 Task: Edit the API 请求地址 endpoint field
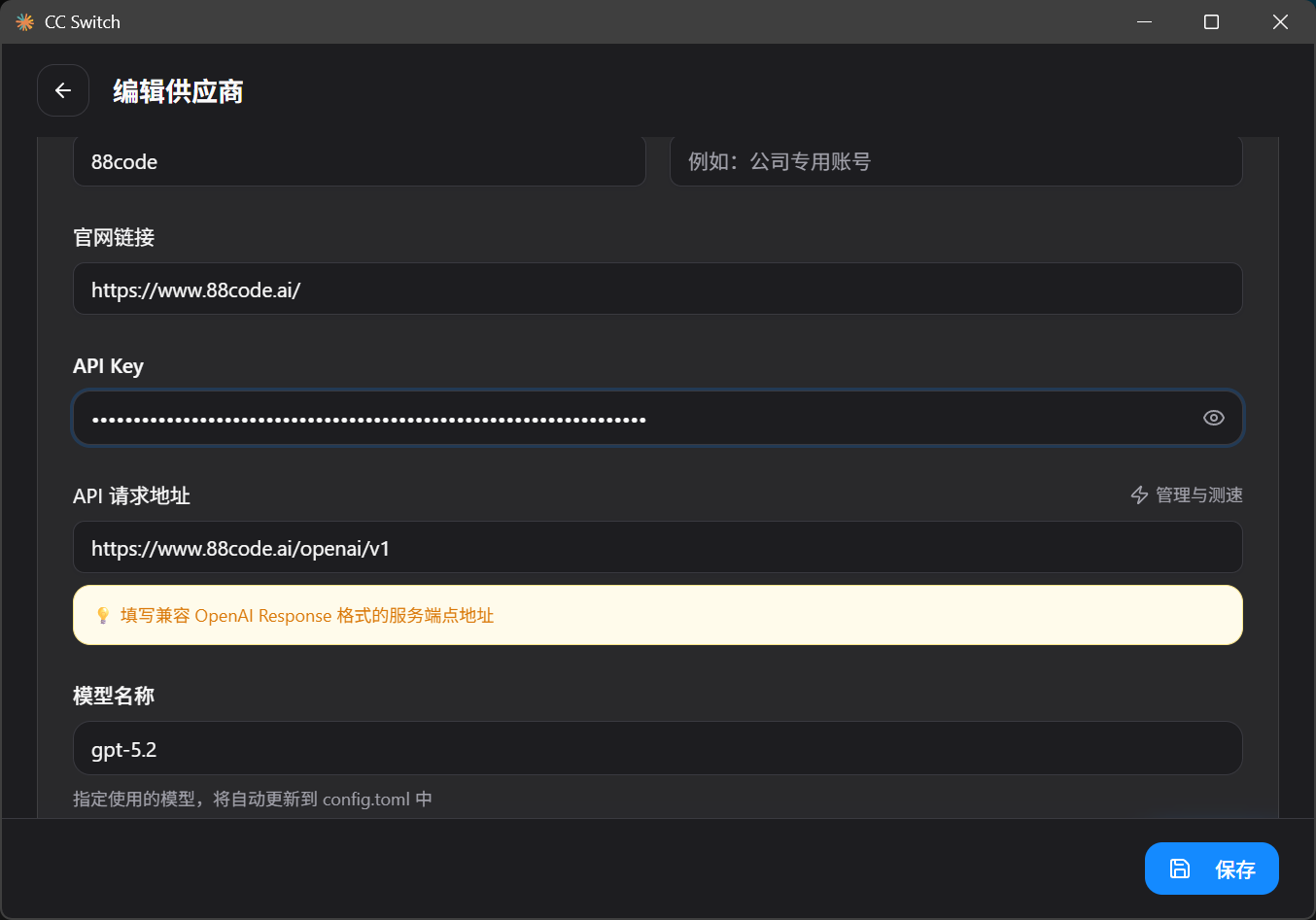[x=658, y=547]
